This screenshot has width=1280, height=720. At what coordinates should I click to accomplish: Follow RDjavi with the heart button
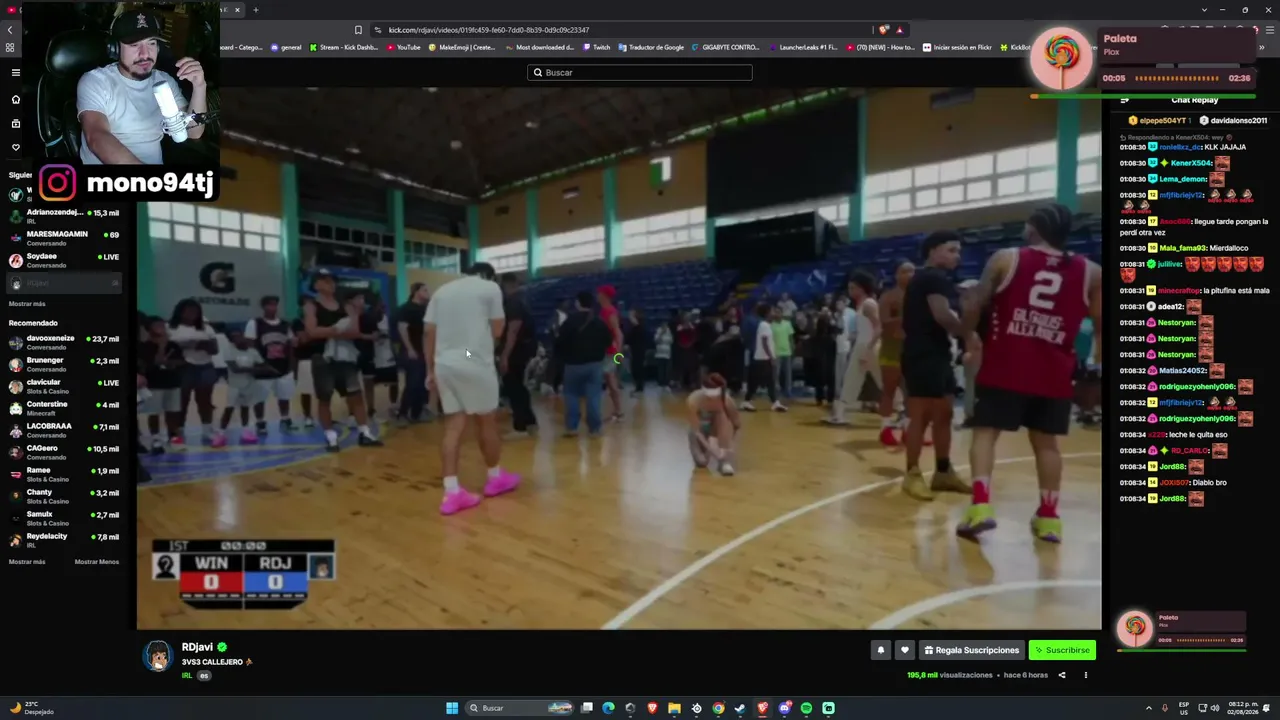tap(904, 650)
